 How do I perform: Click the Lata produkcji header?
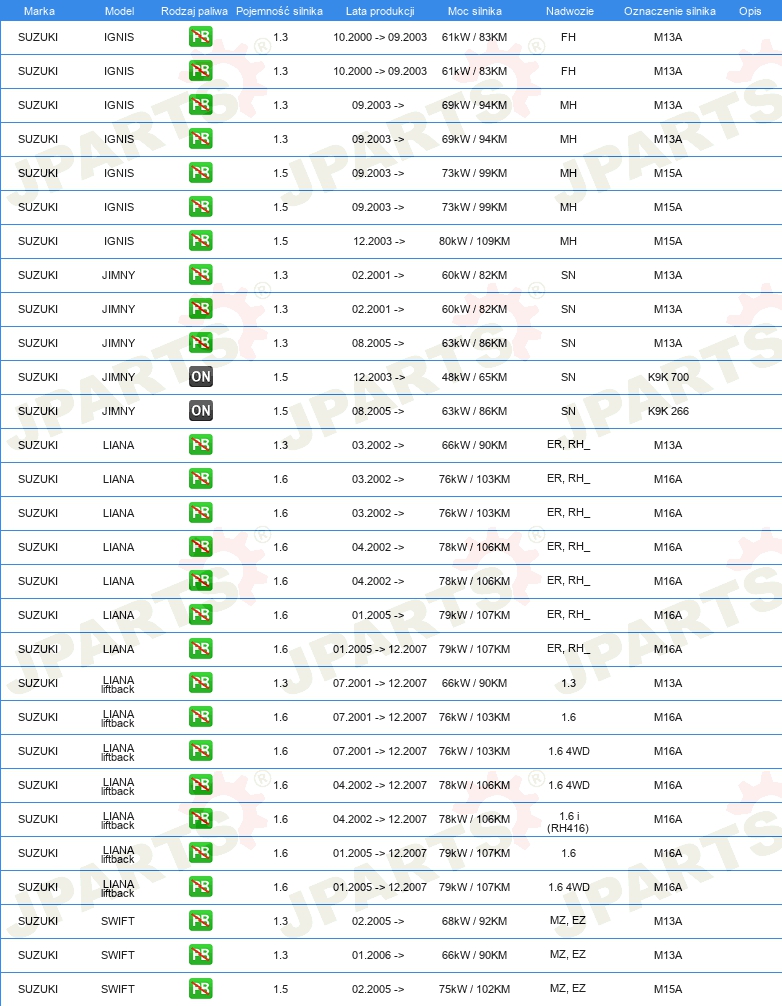pyautogui.click(x=380, y=11)
